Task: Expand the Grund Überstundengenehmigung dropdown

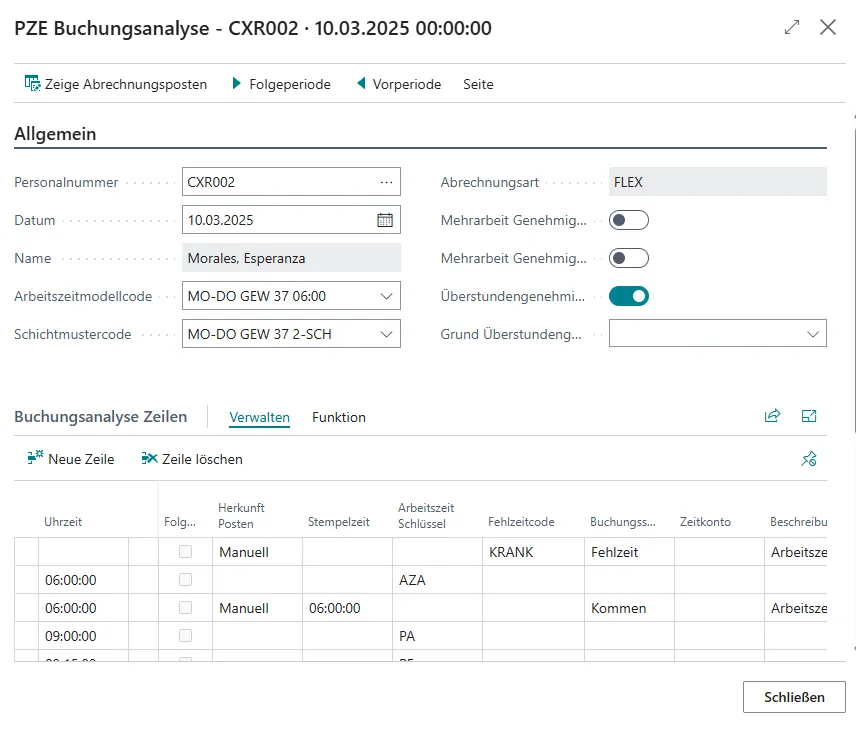Action: tap(812, 334)
